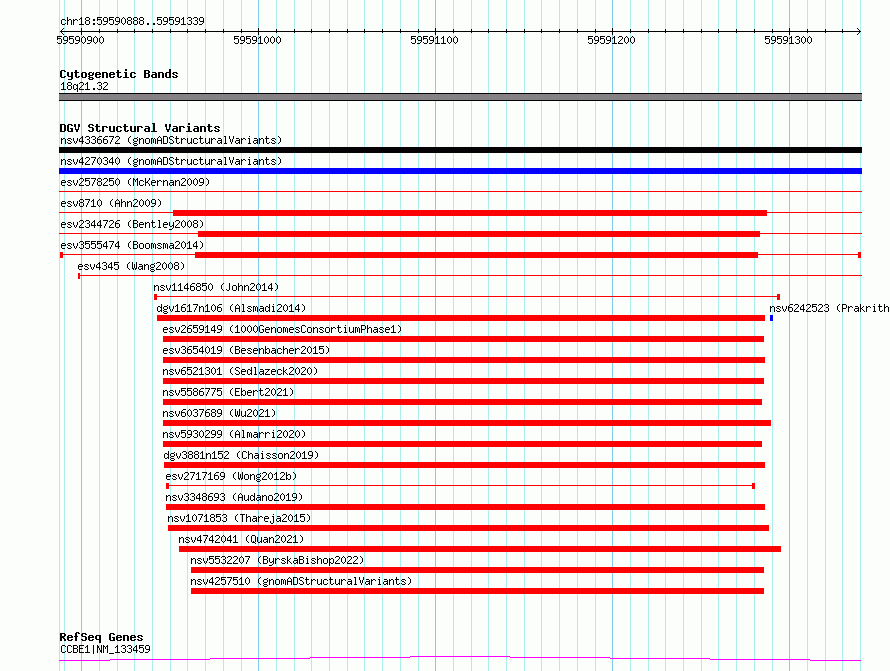Click the DGV Structural Variants track title
Viewport: 890px width, 671px height.
click(x=139, y=128)
